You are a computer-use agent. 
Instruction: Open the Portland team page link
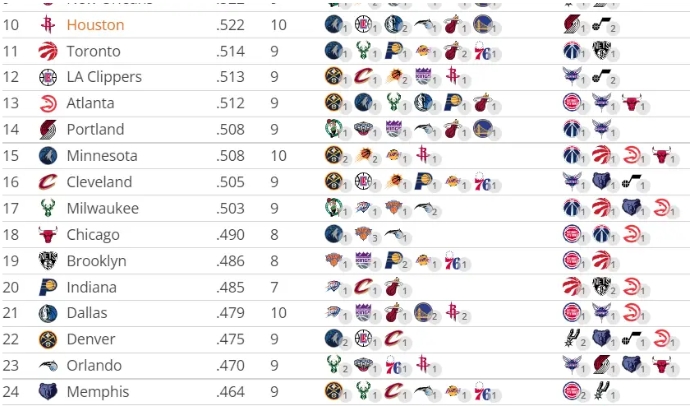(x=95, y=129)
